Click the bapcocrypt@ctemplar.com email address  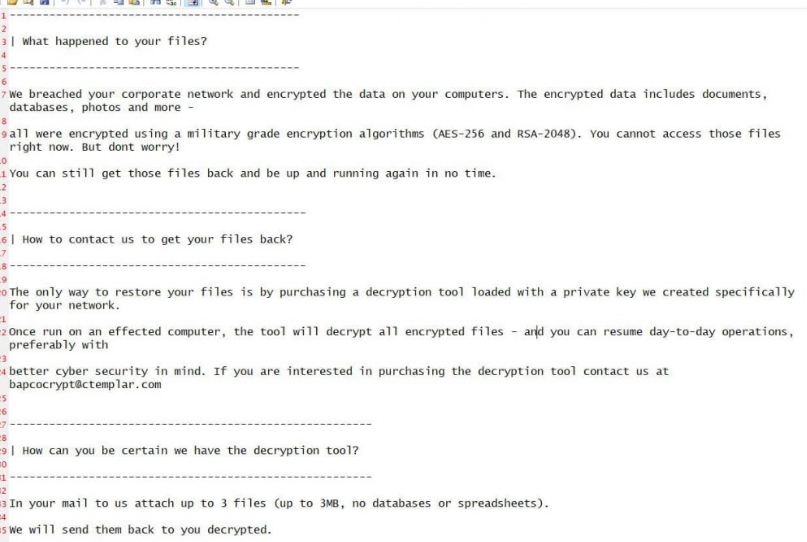point(85,384)
